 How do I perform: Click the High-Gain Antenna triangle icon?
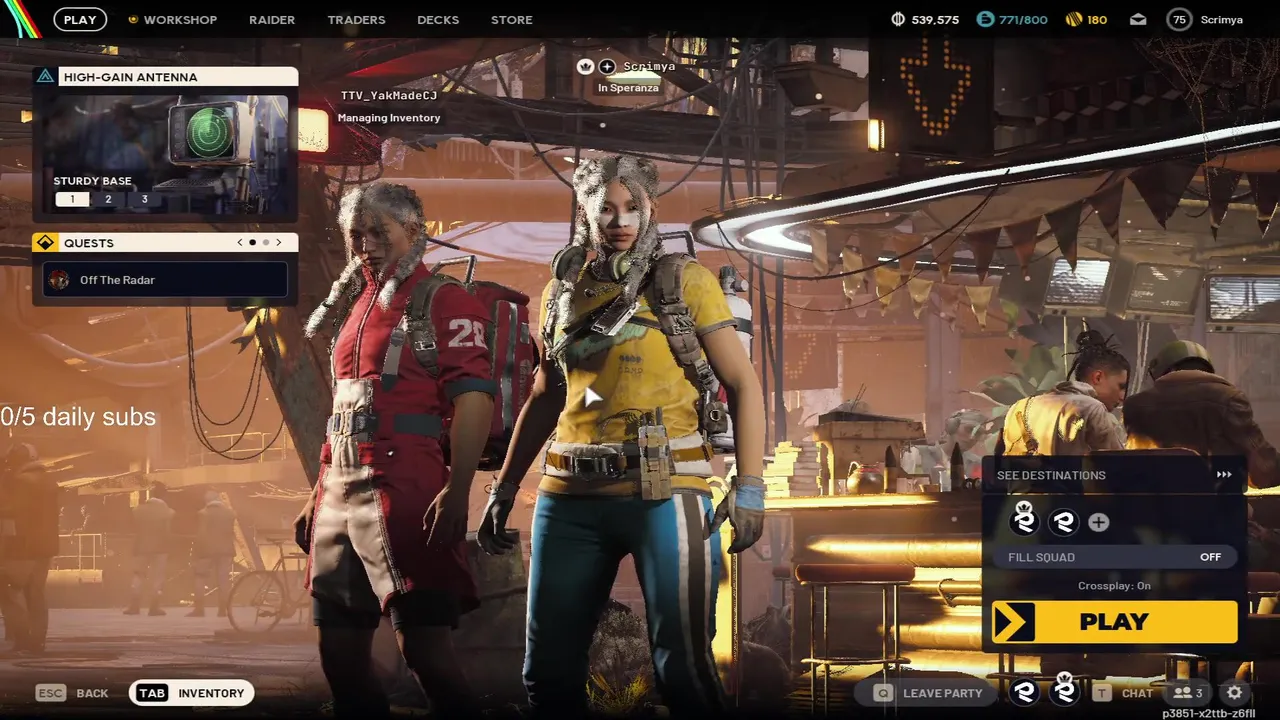[x=45, y=76]
